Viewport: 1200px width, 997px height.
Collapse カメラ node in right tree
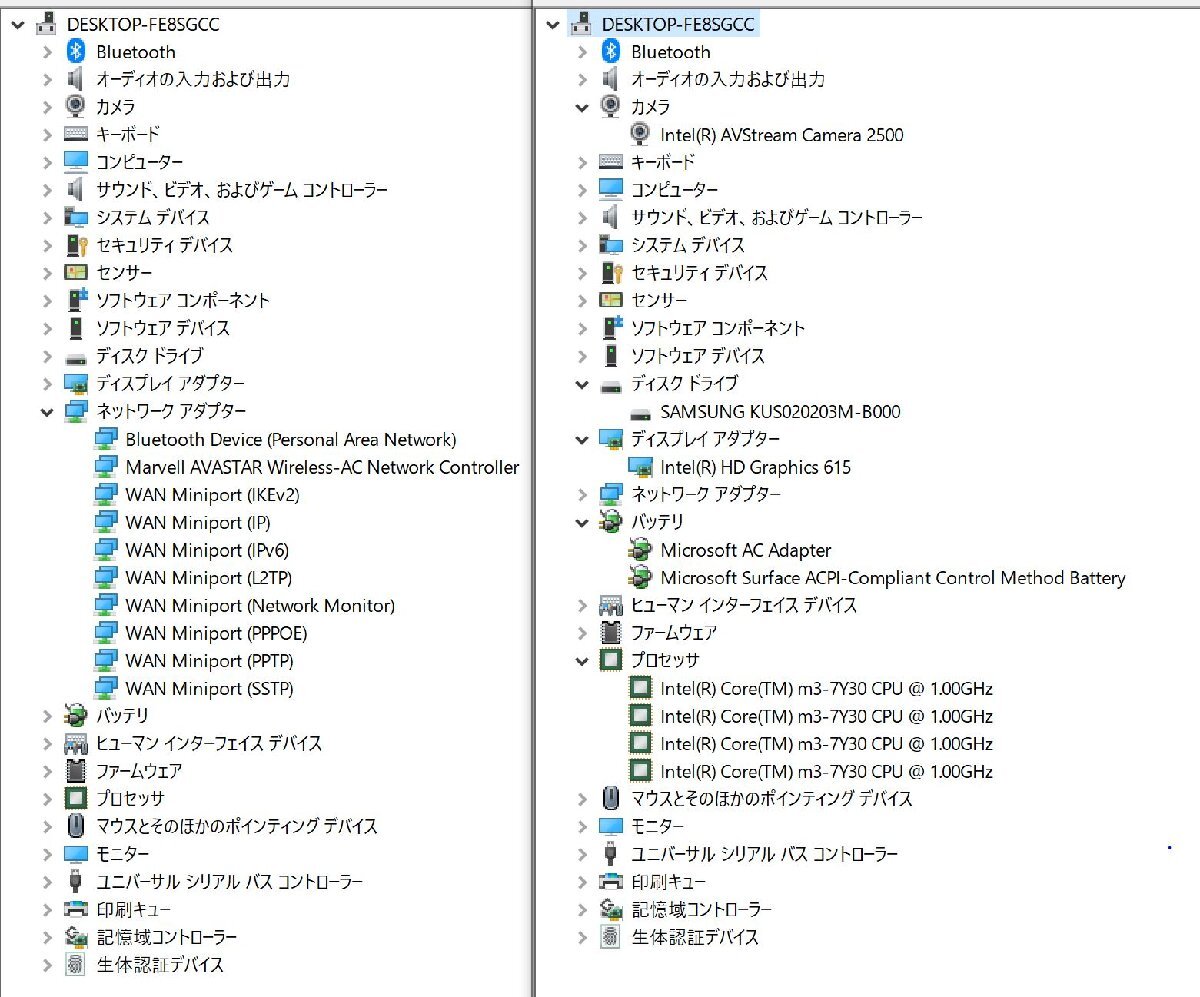(x=582, y=107)
